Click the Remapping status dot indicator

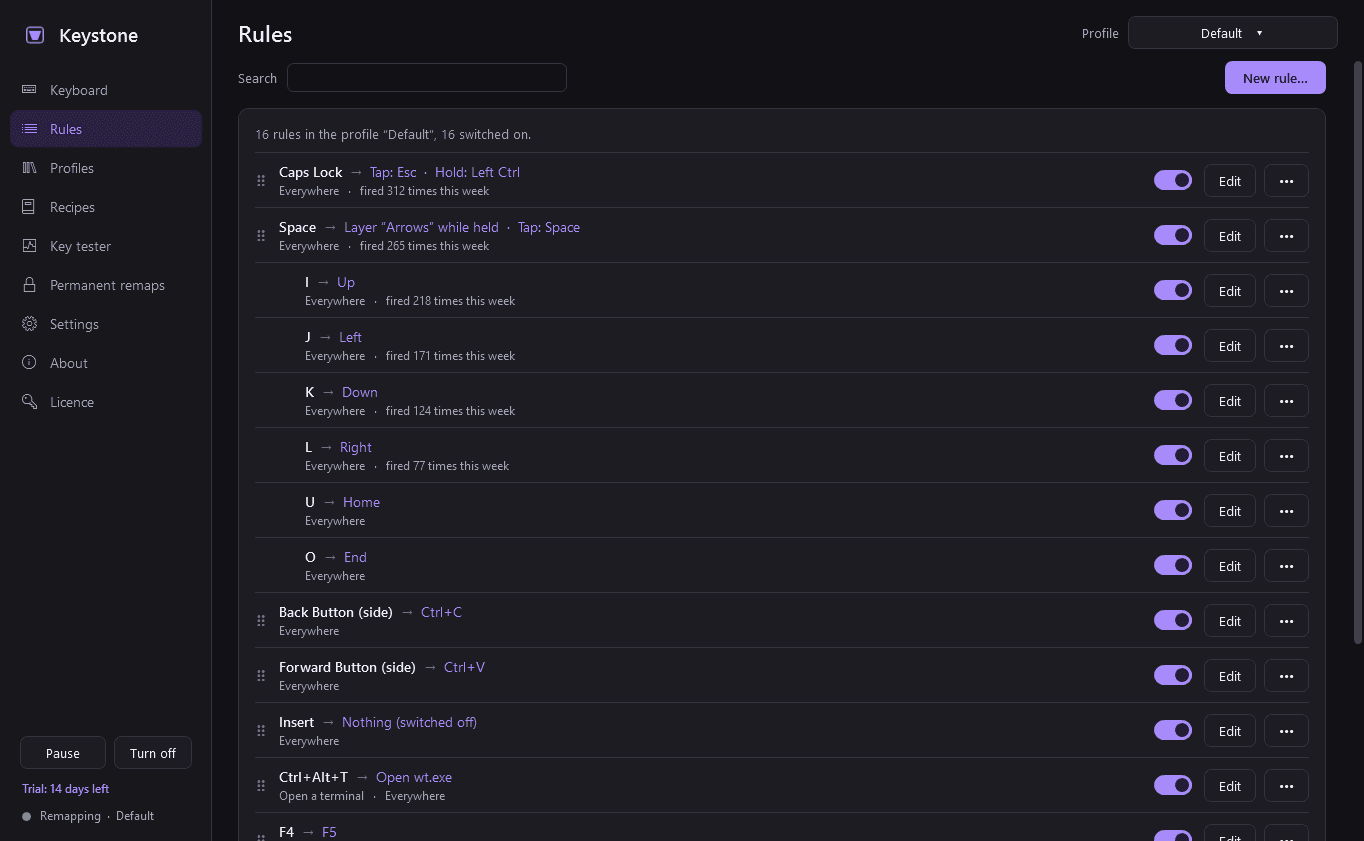click(27, 816)
